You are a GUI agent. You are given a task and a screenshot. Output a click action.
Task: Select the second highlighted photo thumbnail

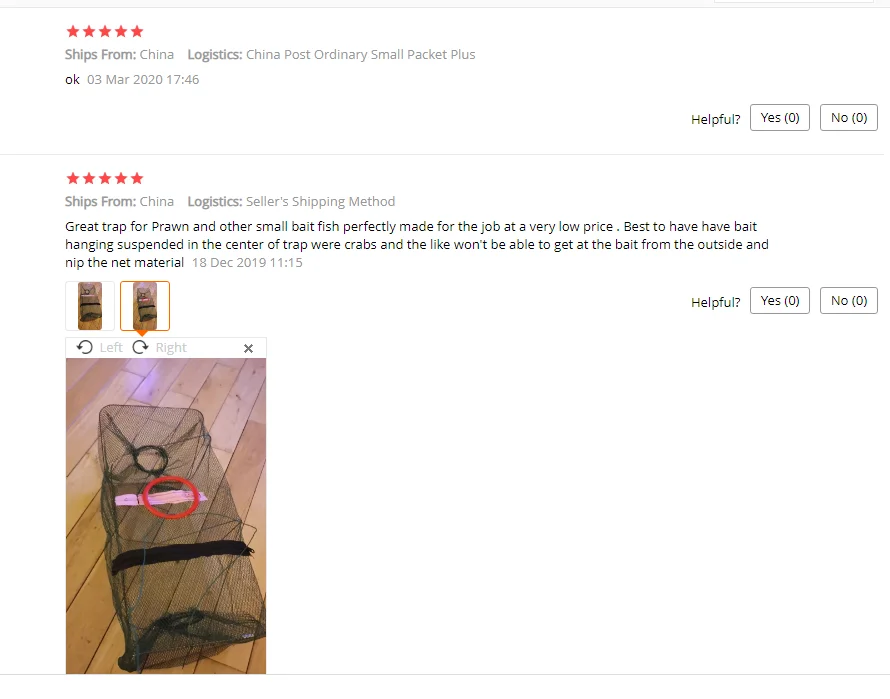tap(145, 305)
